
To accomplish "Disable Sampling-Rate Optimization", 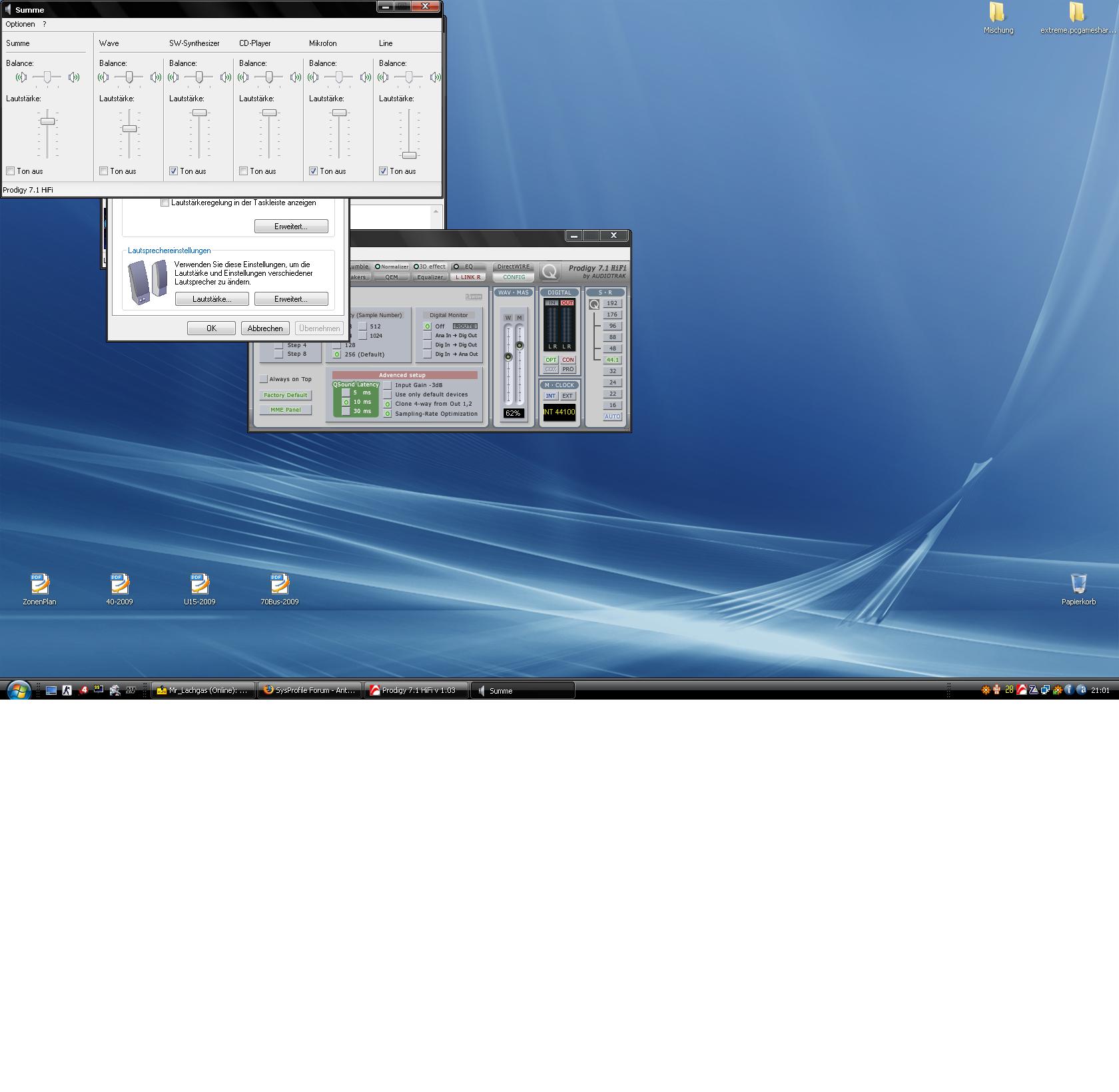I will [x=388, y=414].
